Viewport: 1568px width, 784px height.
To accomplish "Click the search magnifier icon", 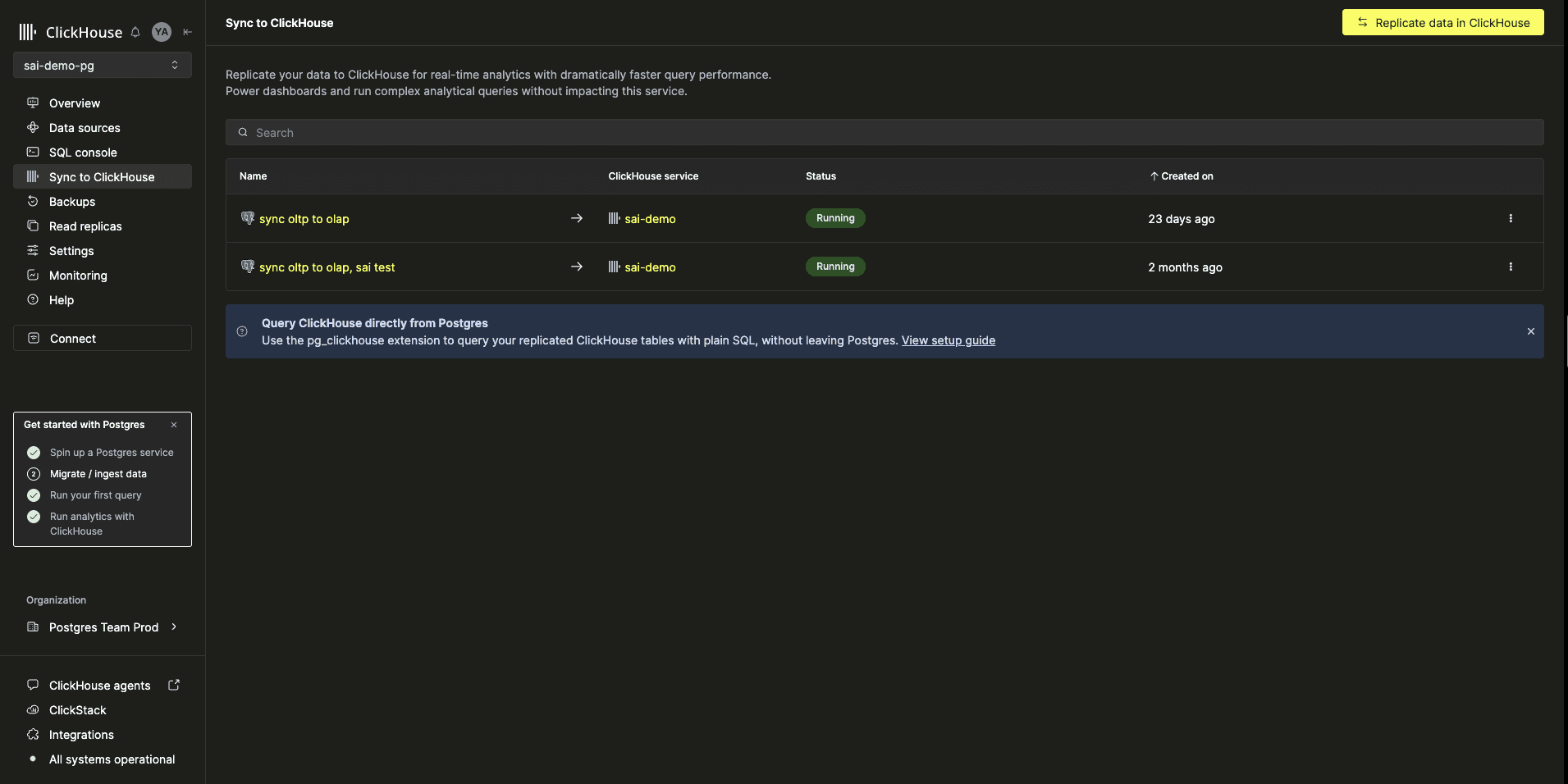I will click(243, 132).
